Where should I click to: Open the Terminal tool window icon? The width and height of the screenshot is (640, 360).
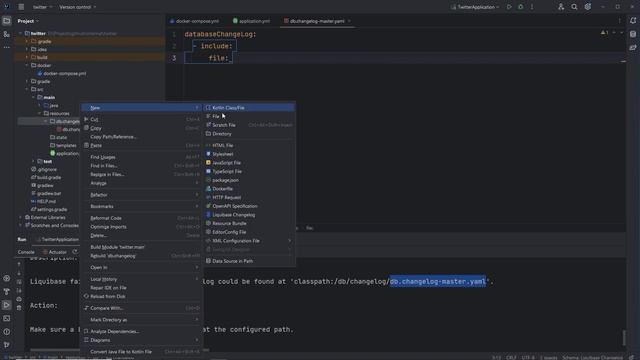pos(7,318)
